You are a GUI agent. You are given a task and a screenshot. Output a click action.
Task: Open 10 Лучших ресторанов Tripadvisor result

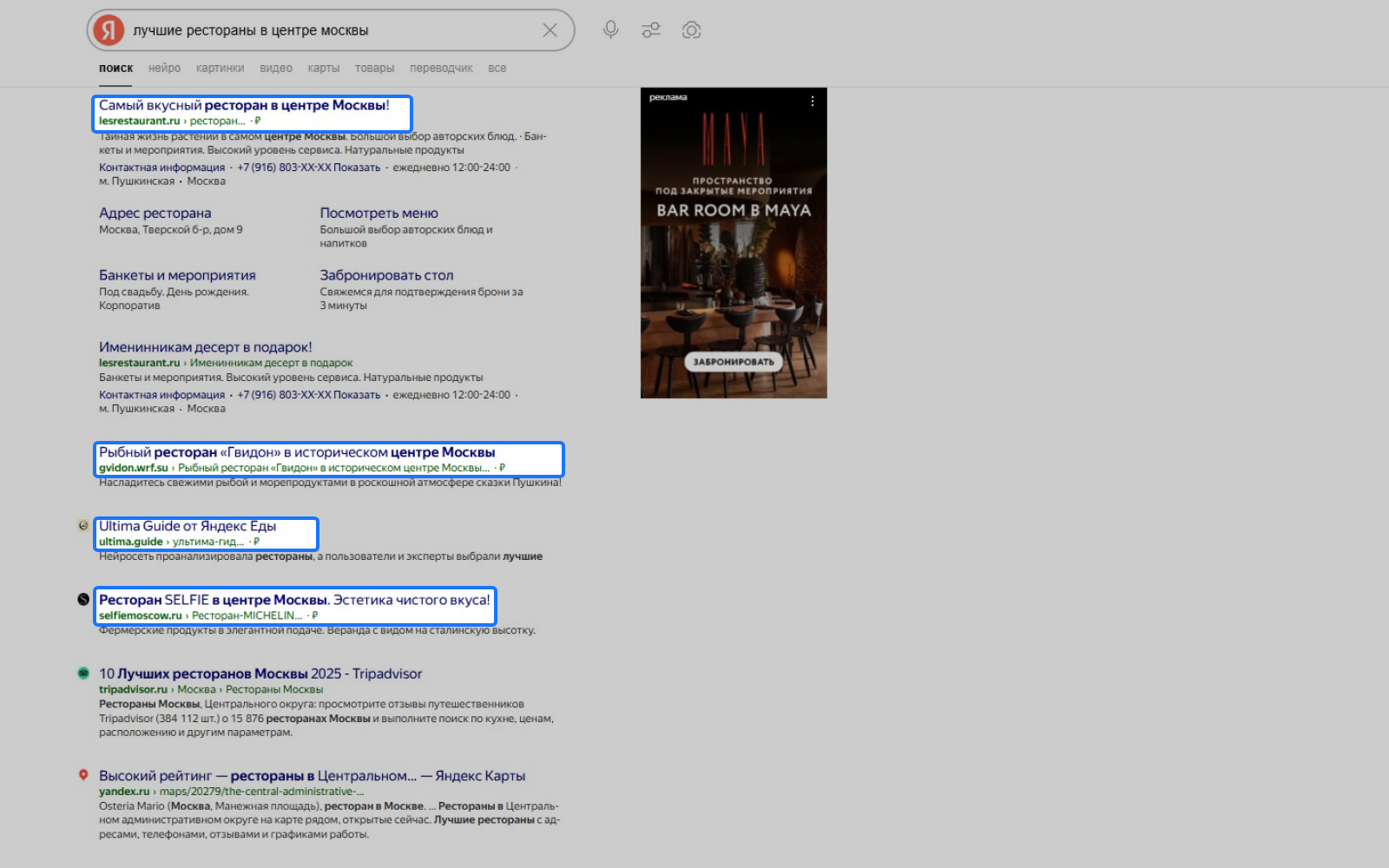click(x=260, y=674)
